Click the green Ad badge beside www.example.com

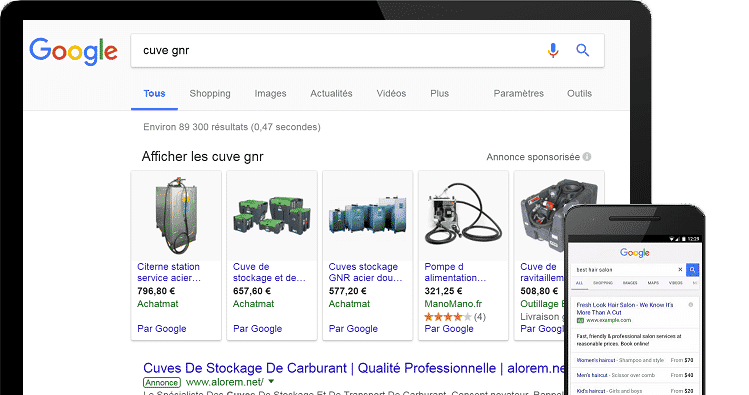pyautogui.click(x=580, y=320)
